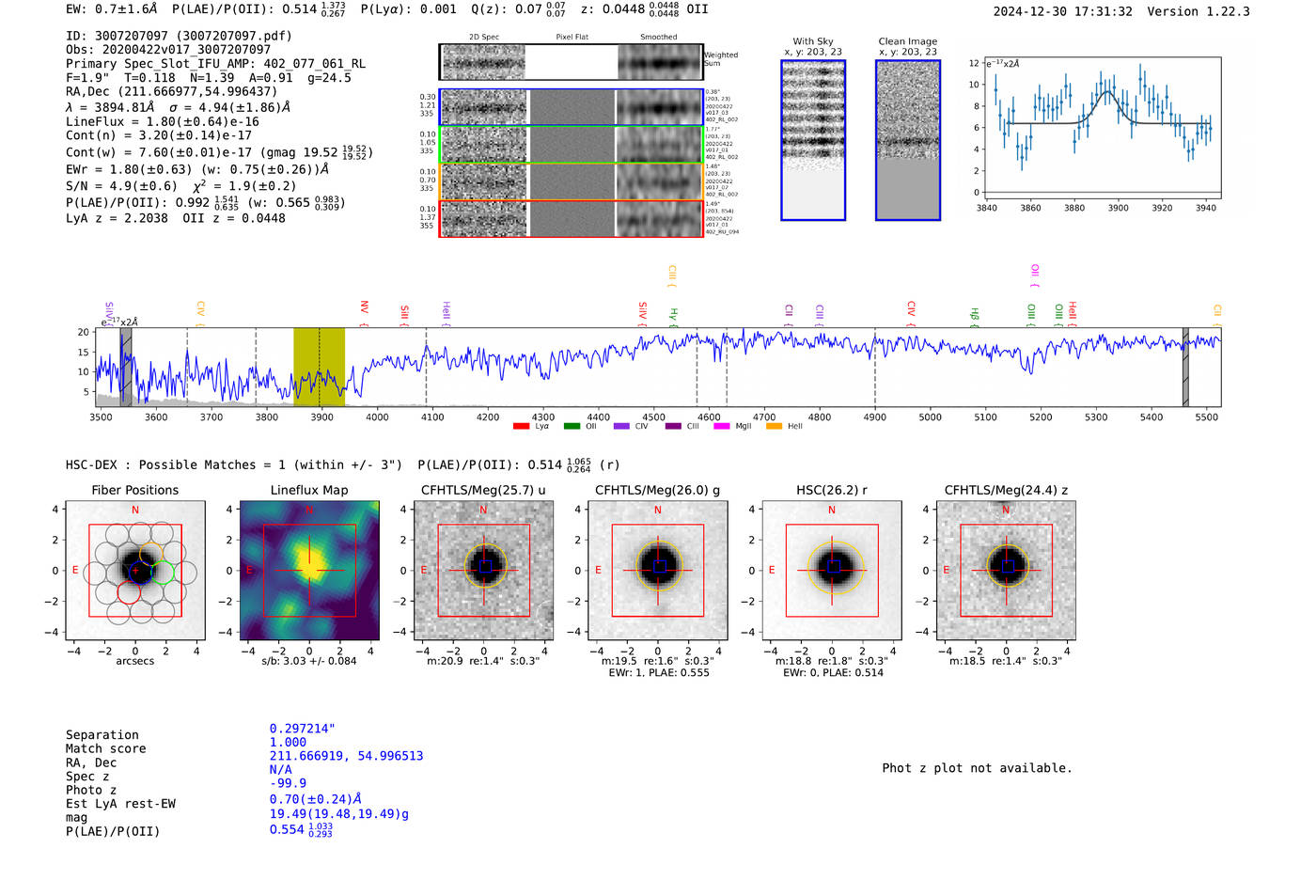The width and height of the screenshot is (1316, 896).
Task: Click the Photo z value -99.9
Action: (x=288, y=783)
